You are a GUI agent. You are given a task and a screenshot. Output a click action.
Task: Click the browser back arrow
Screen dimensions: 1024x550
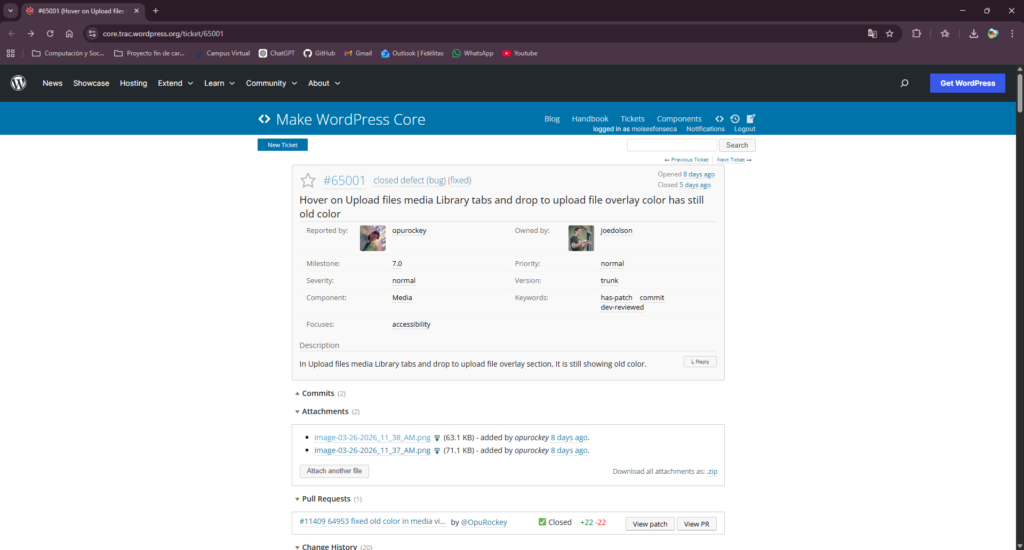click(12, 33)
